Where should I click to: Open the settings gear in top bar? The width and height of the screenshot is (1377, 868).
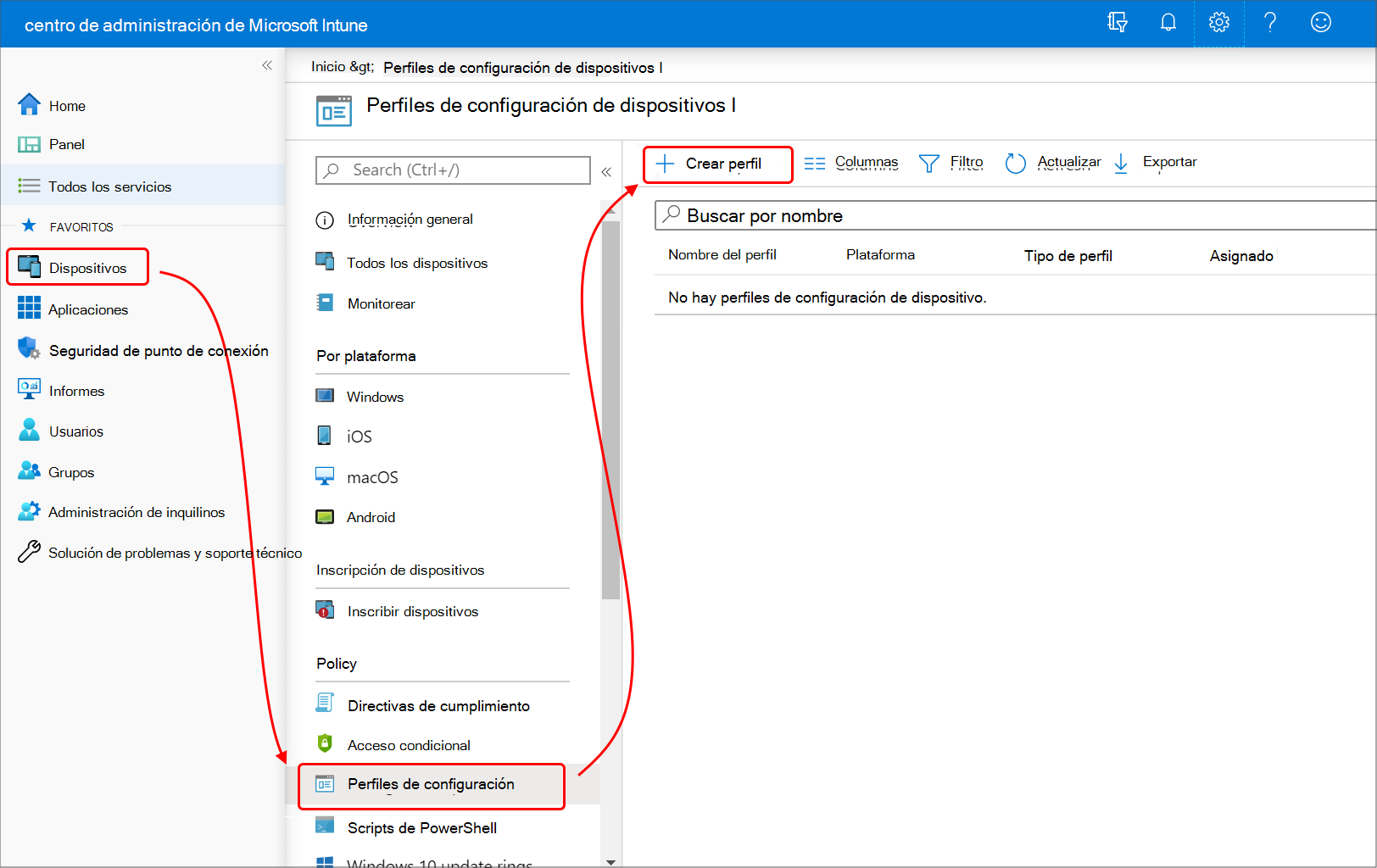pos(1218,22)
